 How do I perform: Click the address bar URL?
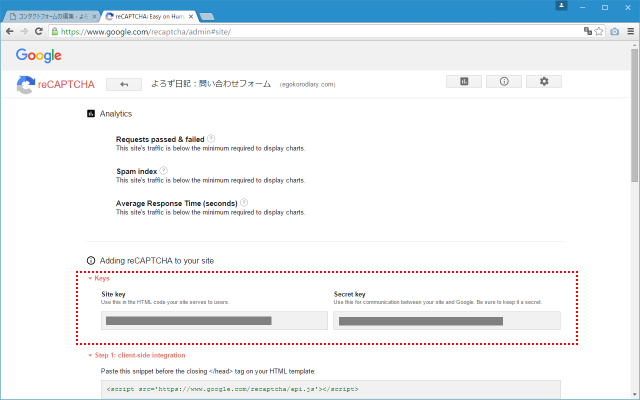[146, 32]
